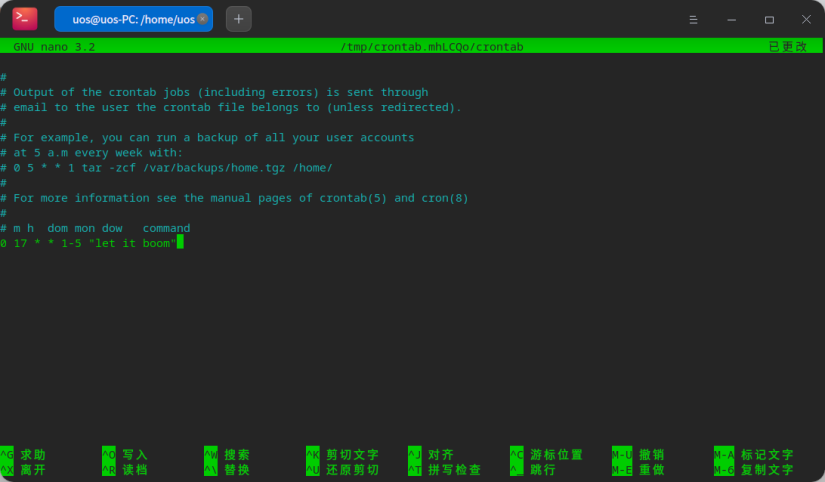
Task: Open a new terminal tab with plus button
Action: tap(238, 19)
